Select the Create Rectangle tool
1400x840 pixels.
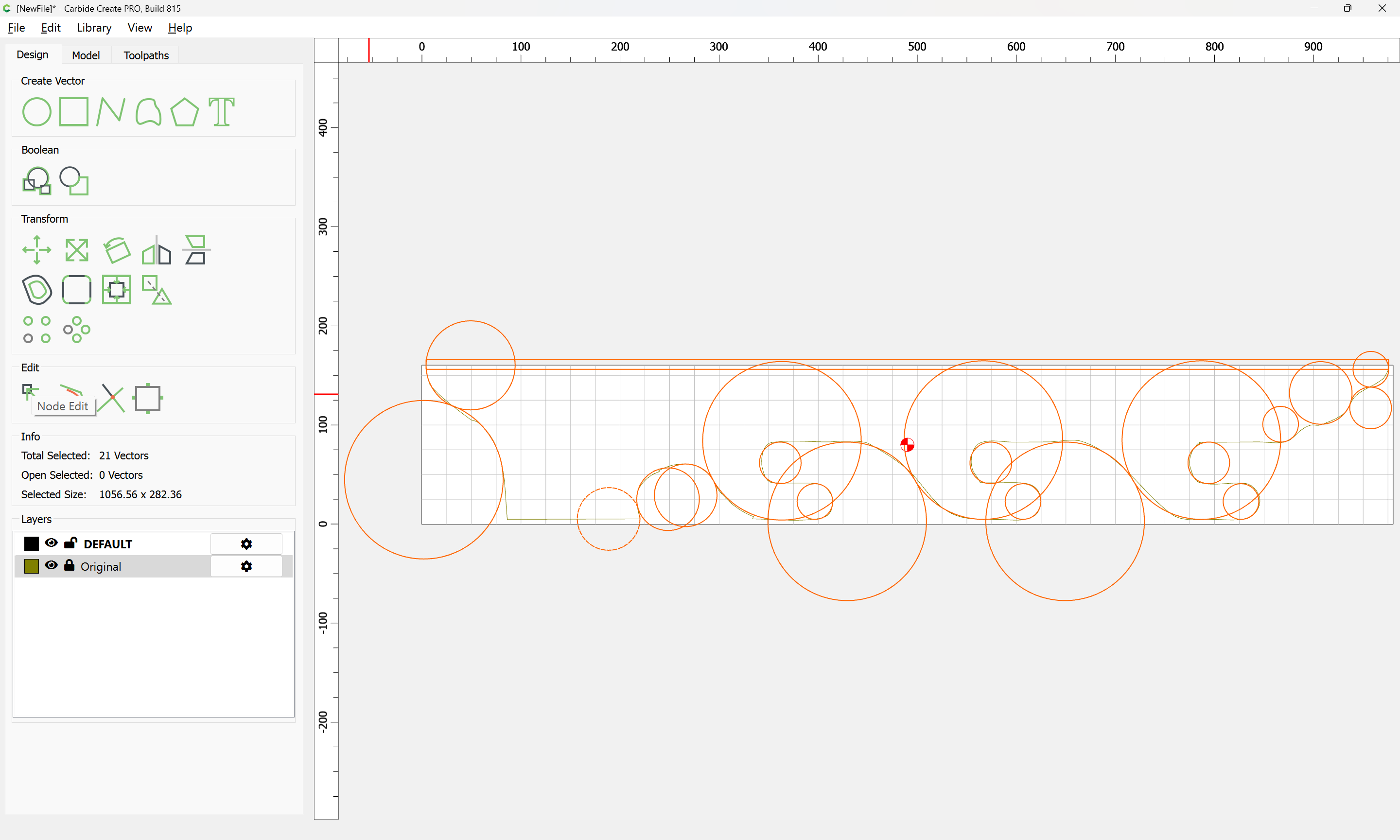pos(73,111)
